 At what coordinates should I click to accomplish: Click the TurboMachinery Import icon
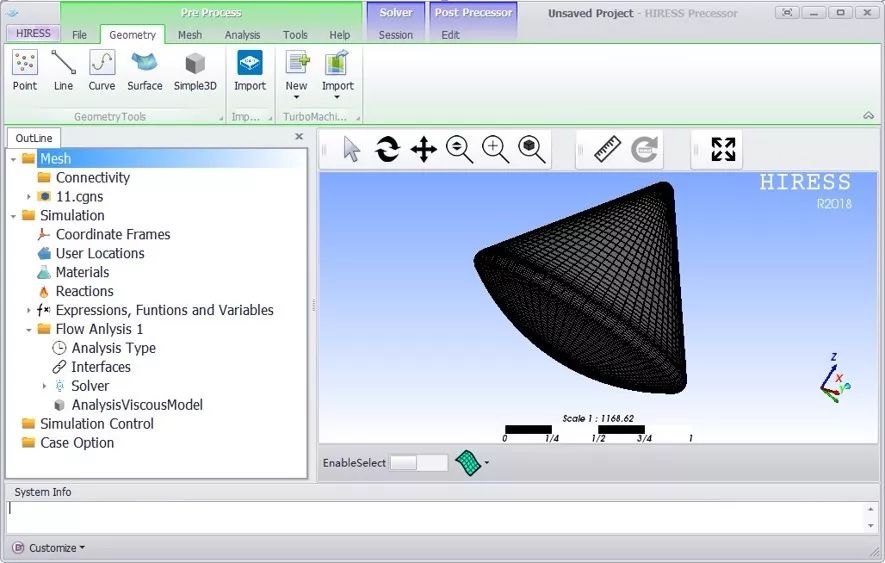coord(337,63)
